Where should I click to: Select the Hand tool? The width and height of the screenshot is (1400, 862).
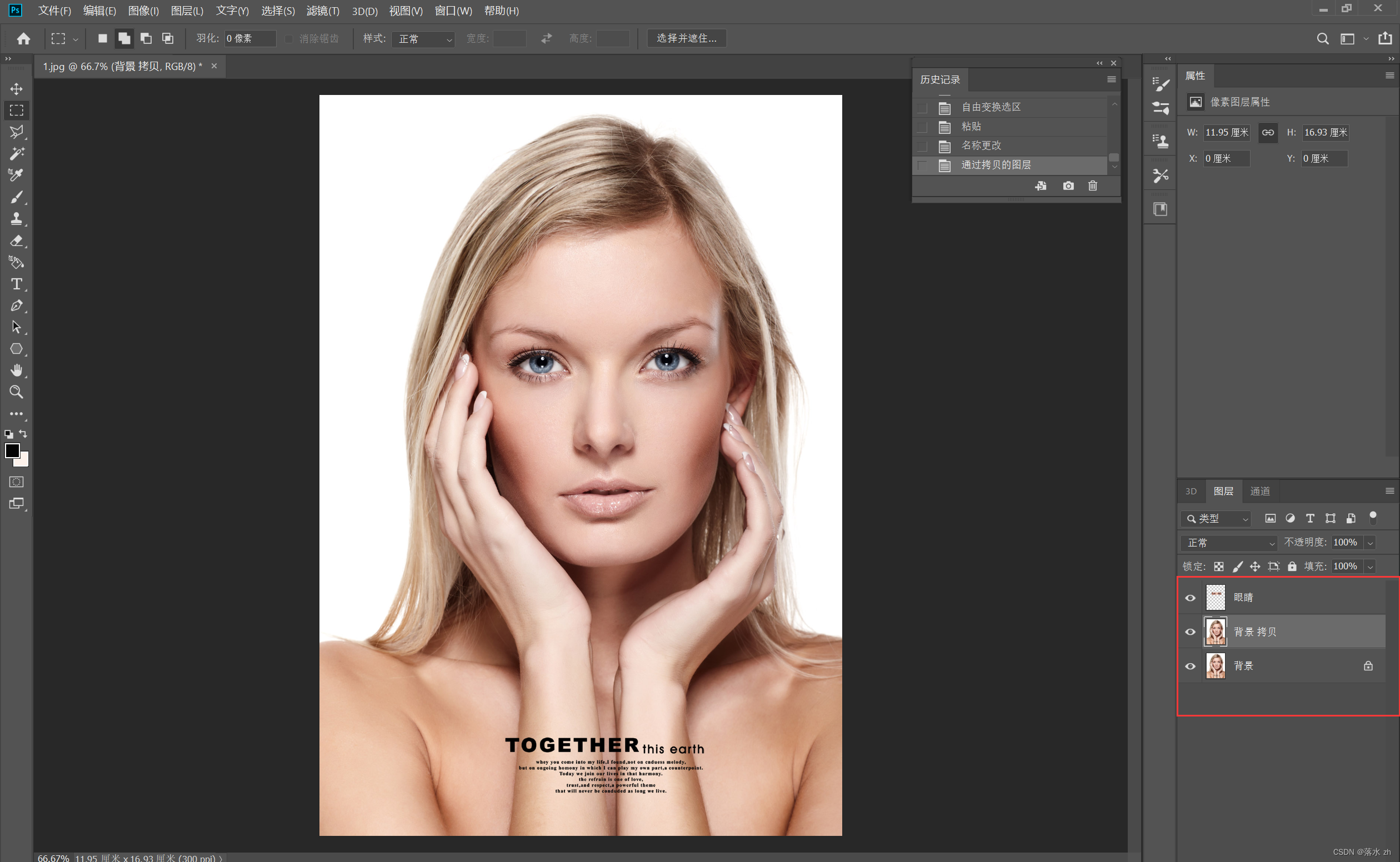(x=16, y=370)
